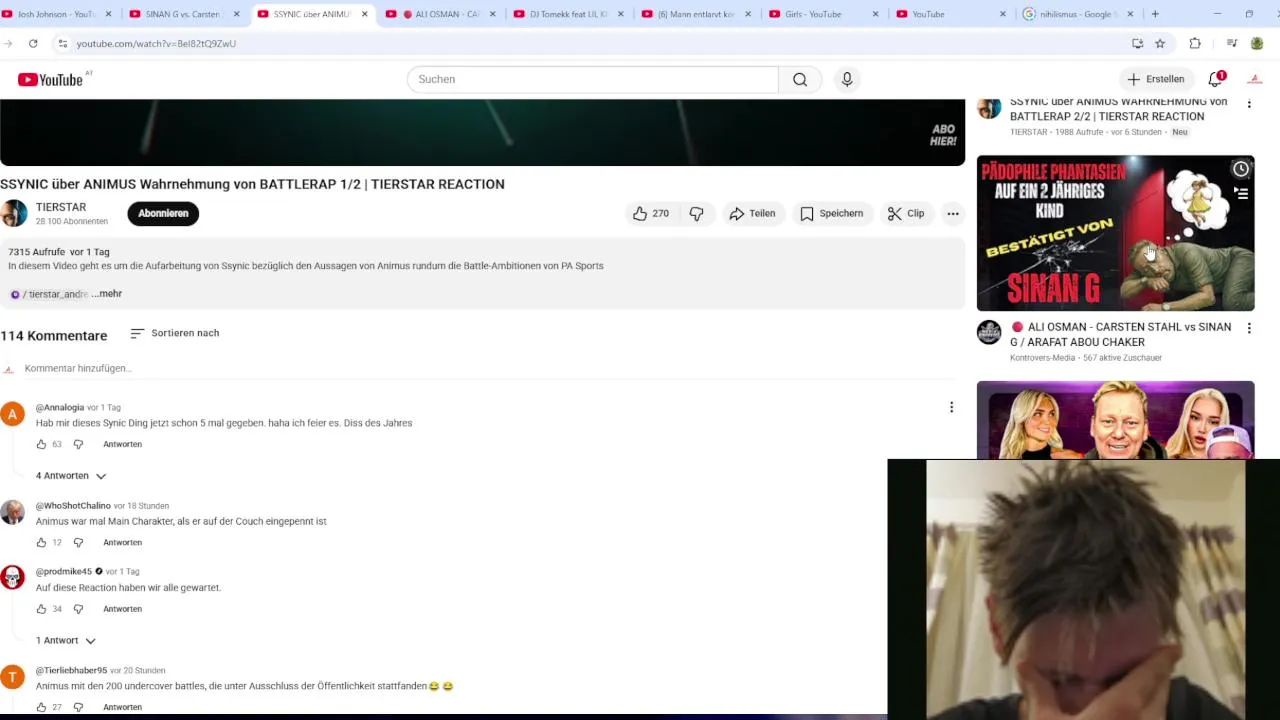Screen dimensions: 1280x720
Task: Open Sortieren nach dropdown
Action: click(x=175, y=333)
